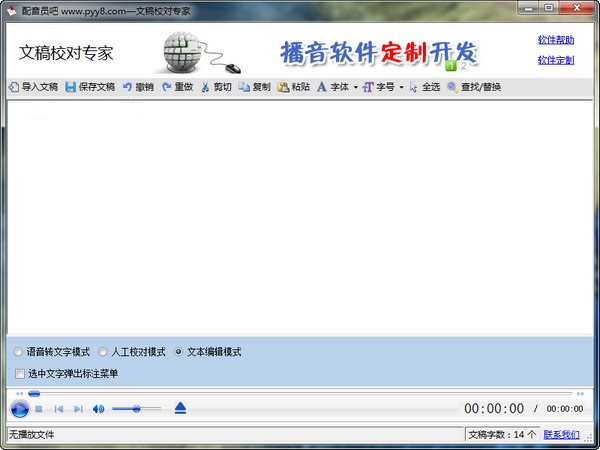Click the current time 00:00:00 display
600x450 pixels.
pyautogui.click(x=494, y=409)
